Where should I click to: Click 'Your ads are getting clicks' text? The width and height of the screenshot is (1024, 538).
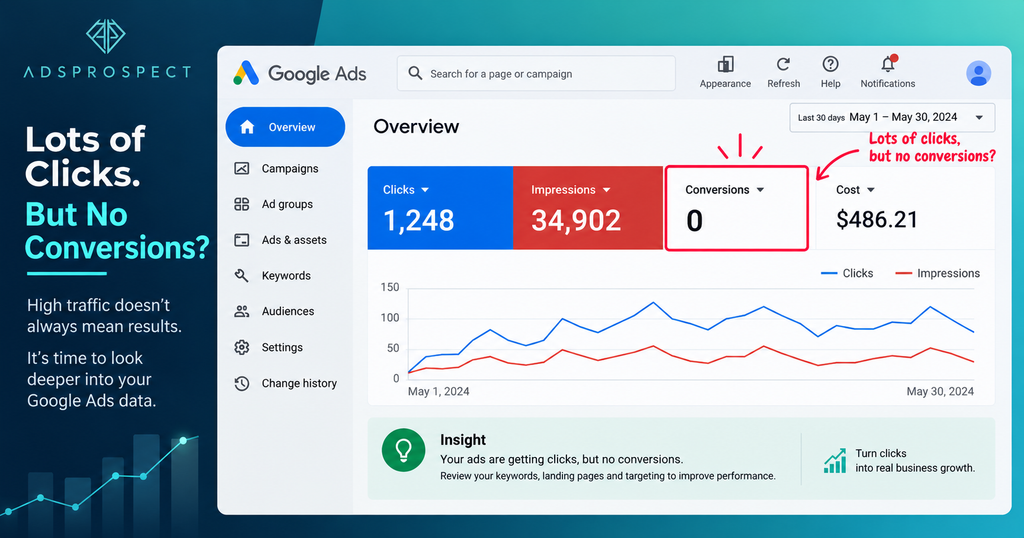[x=562, y=459]
